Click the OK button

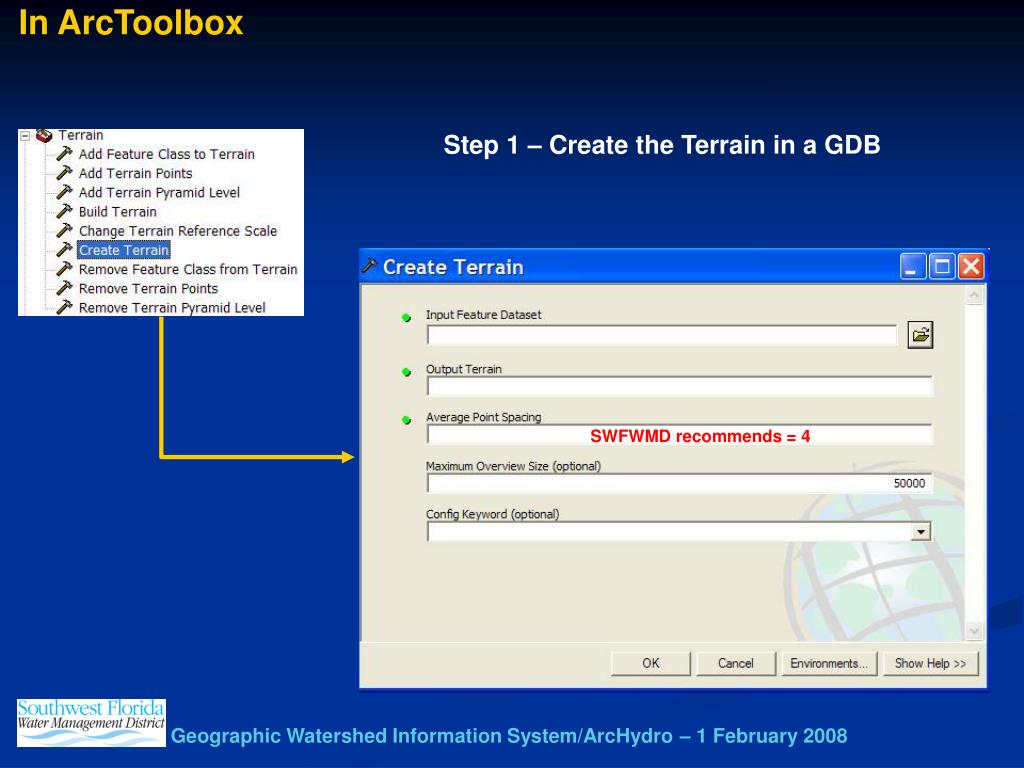(x=650, y=664)
